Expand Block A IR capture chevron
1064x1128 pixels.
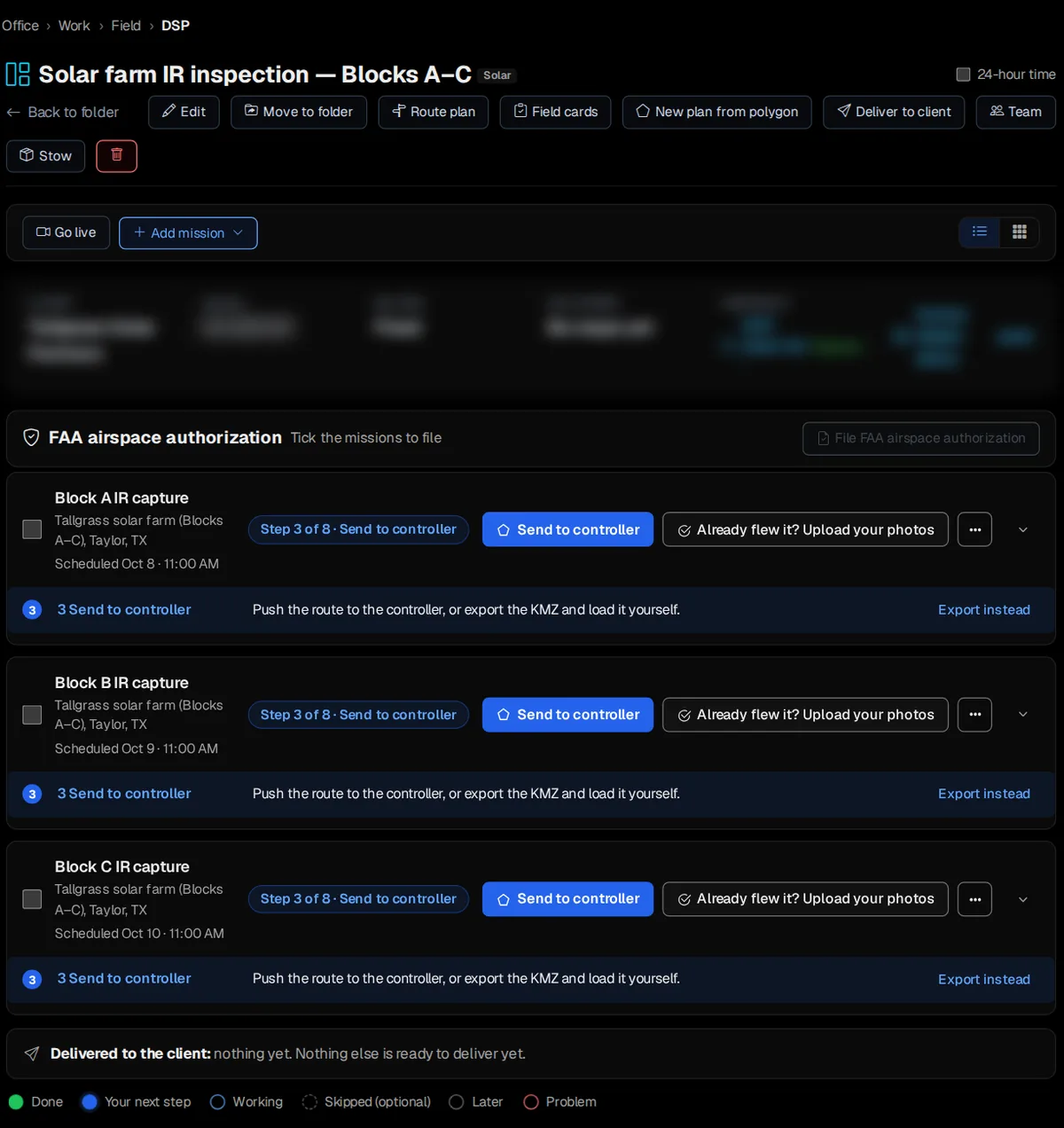point(1023,529)
